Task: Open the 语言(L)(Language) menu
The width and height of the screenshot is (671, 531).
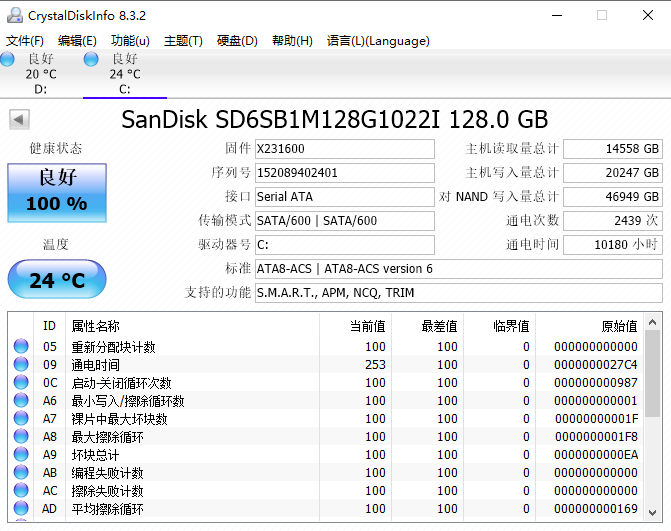Action: tap(378, 41)
